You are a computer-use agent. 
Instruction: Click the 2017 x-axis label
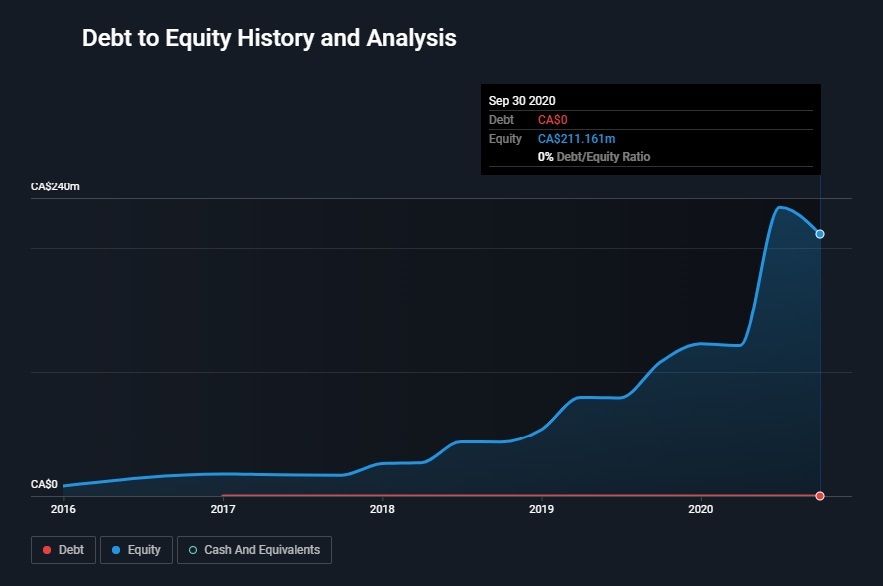click(222, 510)
